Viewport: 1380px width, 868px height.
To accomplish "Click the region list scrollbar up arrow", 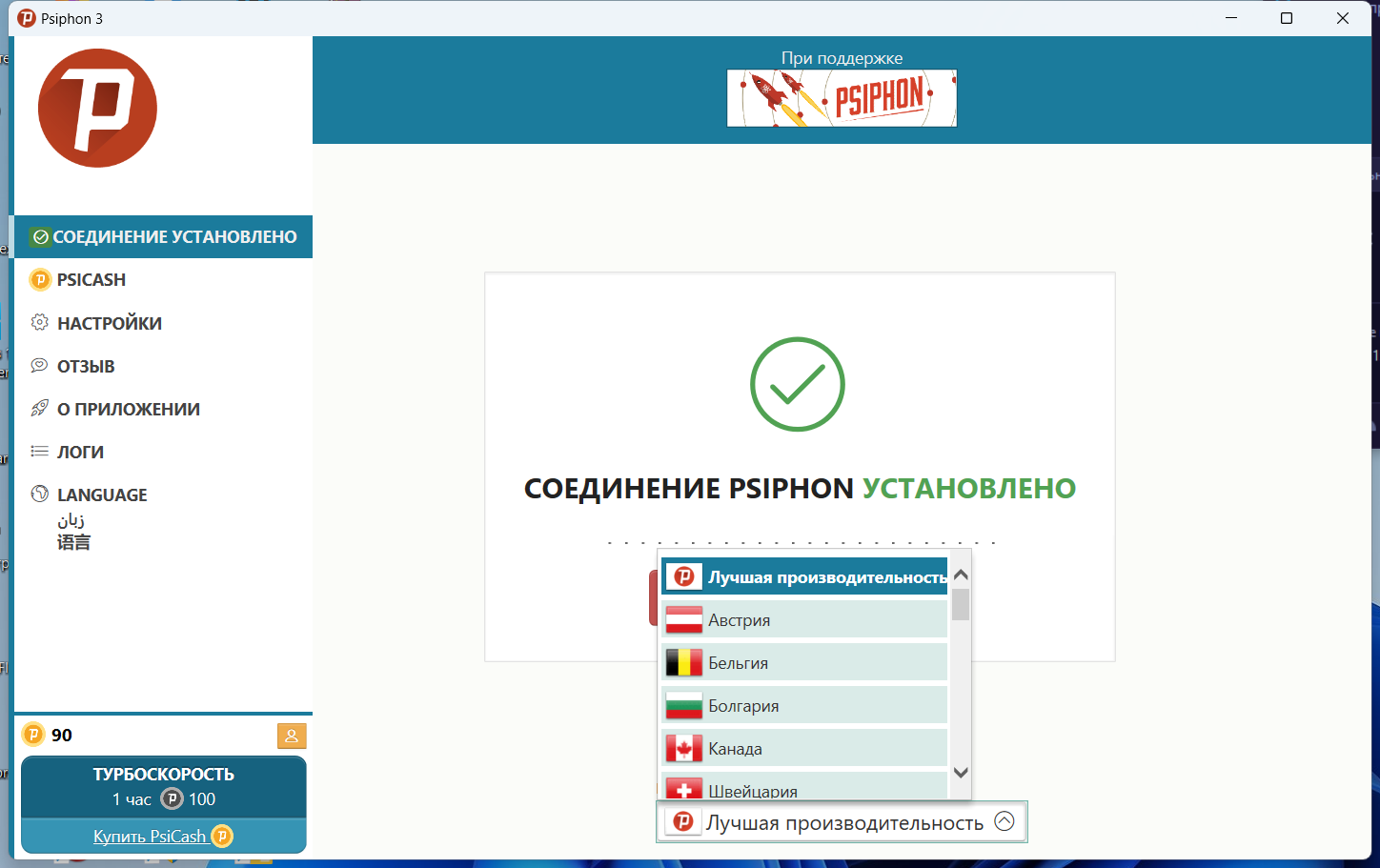I will (961, 575).
